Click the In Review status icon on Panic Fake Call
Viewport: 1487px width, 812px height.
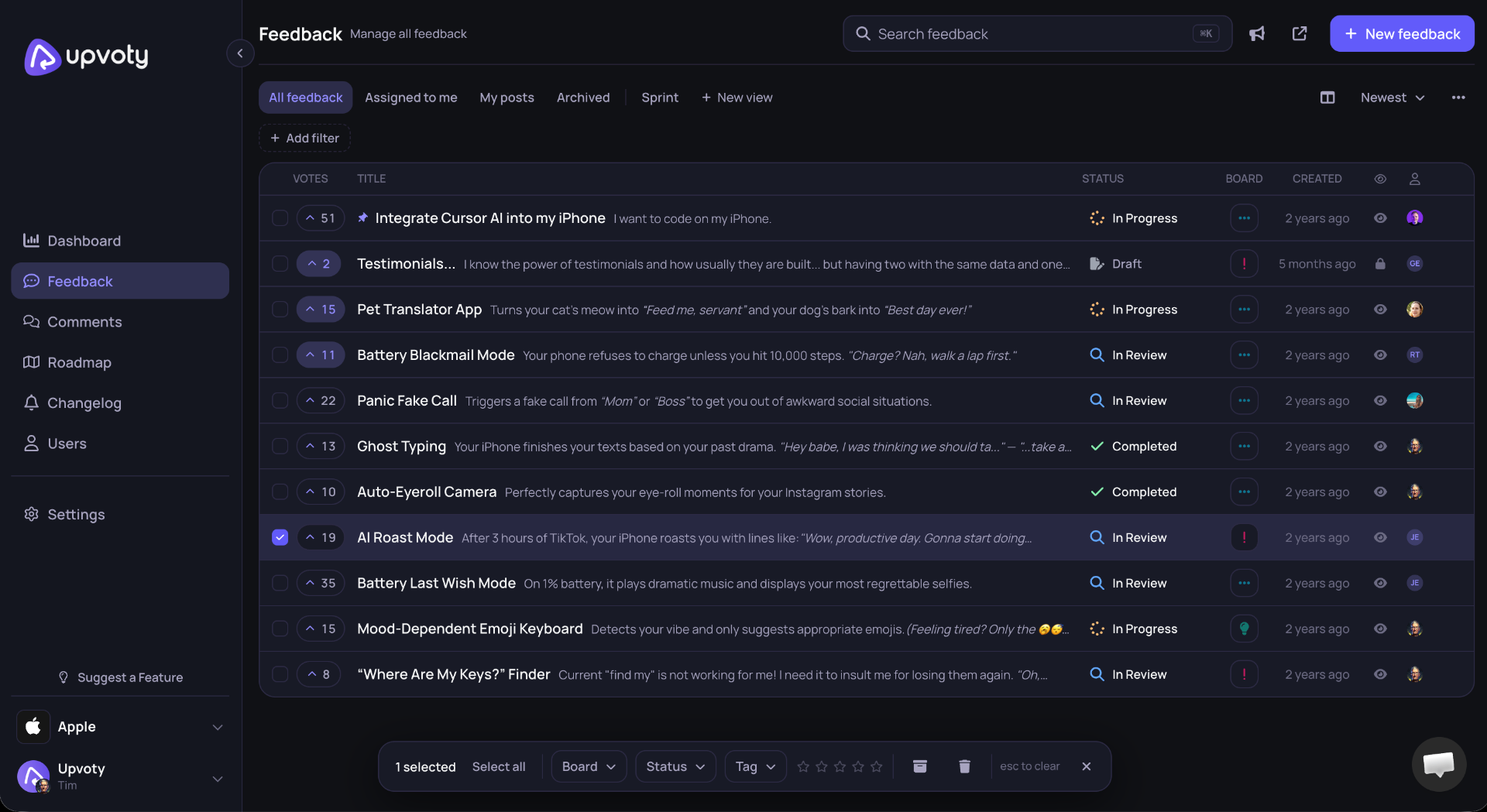pyautogui.click(x=1097, y=401)
